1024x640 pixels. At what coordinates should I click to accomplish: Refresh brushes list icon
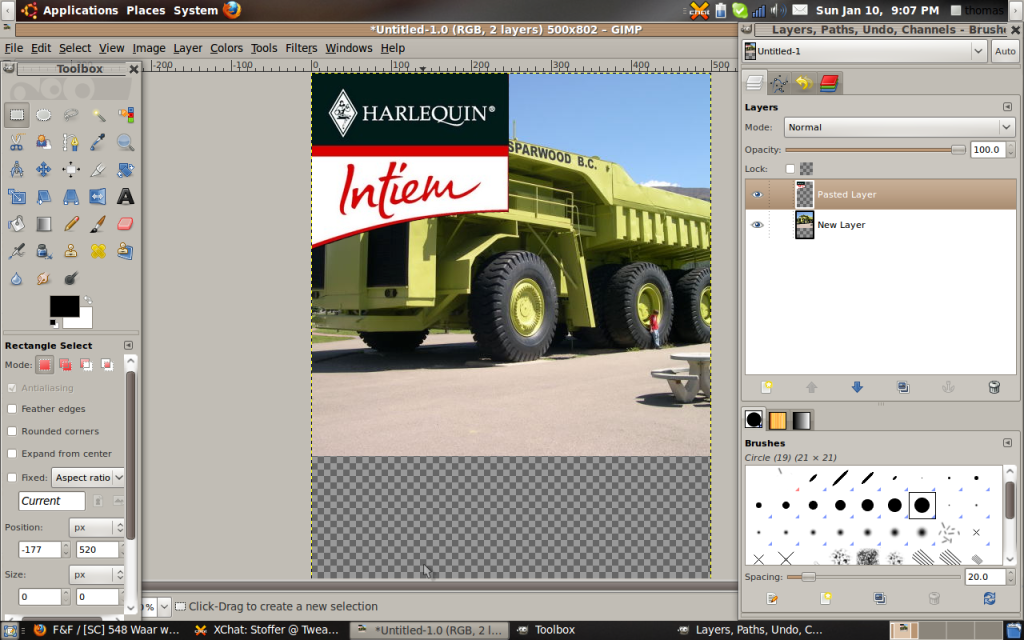point(989,598)
